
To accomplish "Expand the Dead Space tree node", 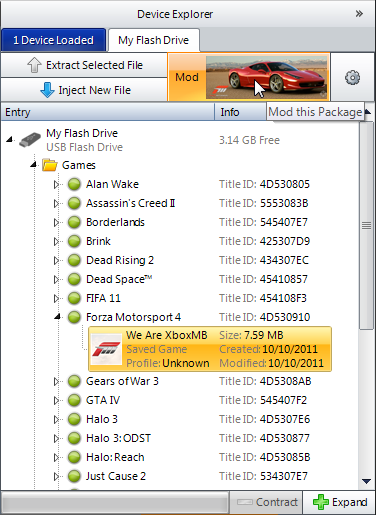I will (56, 279).
